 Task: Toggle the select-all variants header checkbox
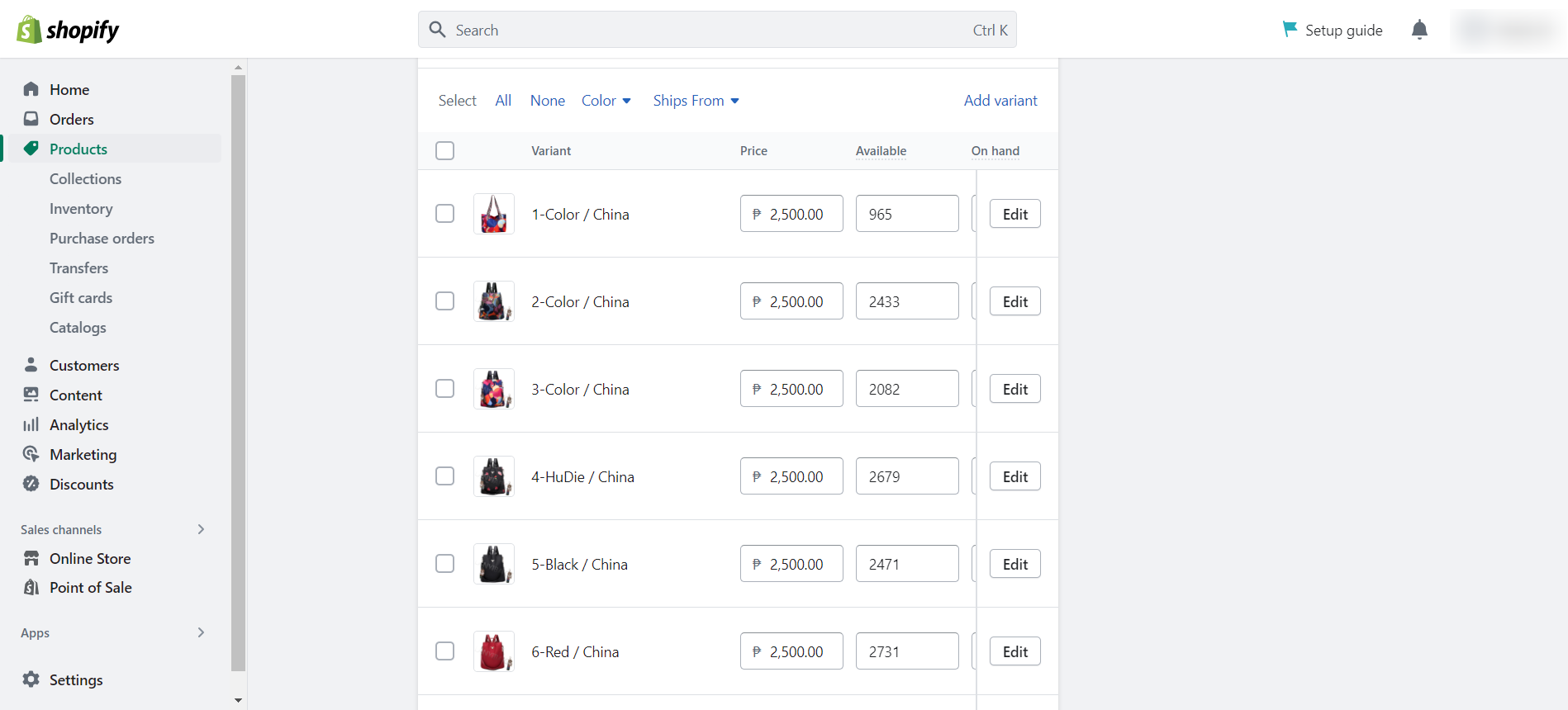point(444,150)
